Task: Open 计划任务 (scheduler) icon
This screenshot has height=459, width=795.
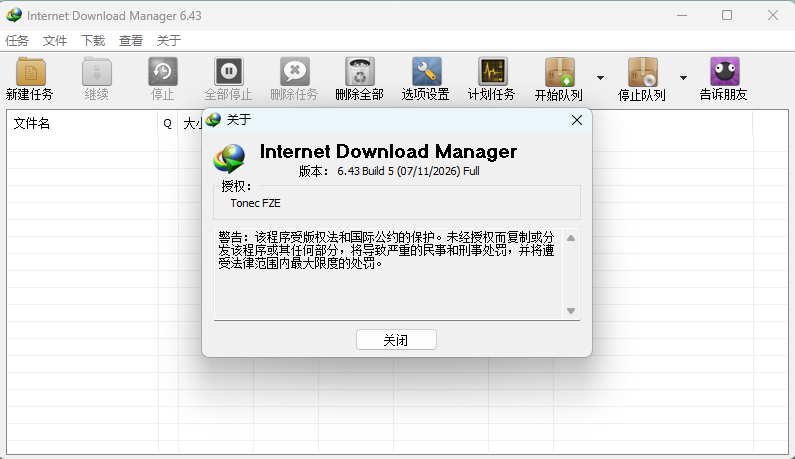Action: (x=492, y=72)
